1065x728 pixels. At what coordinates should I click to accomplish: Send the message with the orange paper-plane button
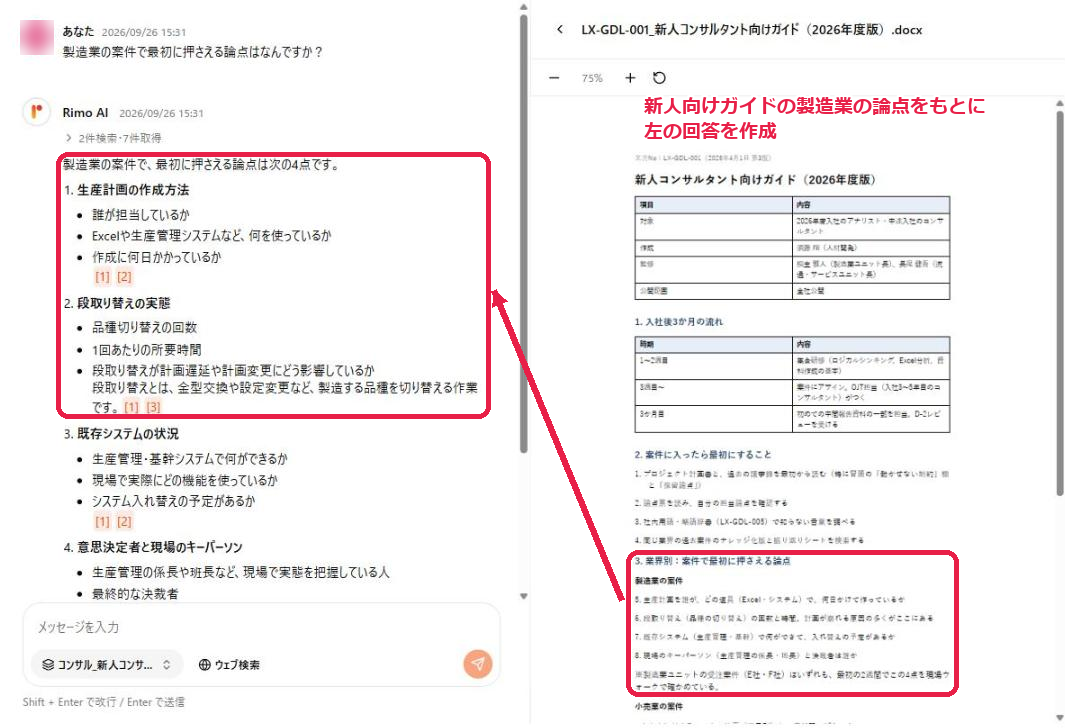coord(478,663)
